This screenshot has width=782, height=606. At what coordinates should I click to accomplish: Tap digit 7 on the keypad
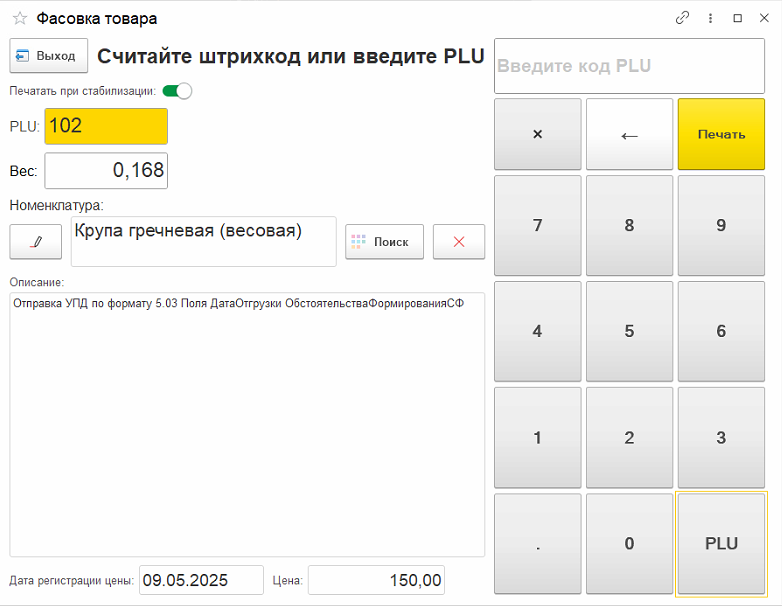[x=538, y=225]
